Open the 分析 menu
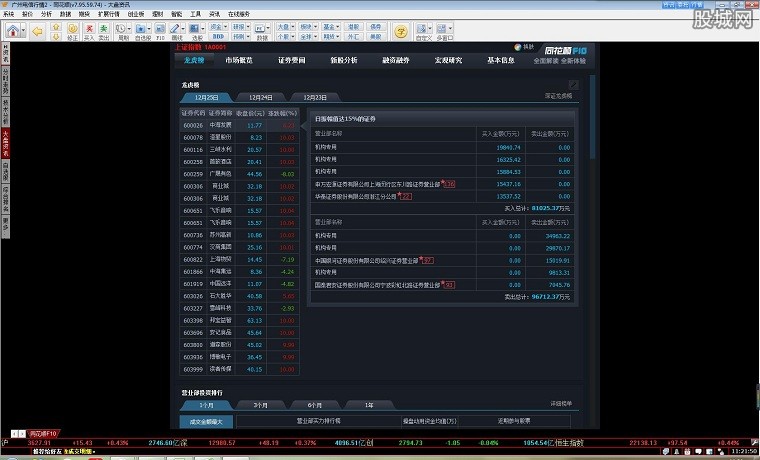 (x=46, y=14)
